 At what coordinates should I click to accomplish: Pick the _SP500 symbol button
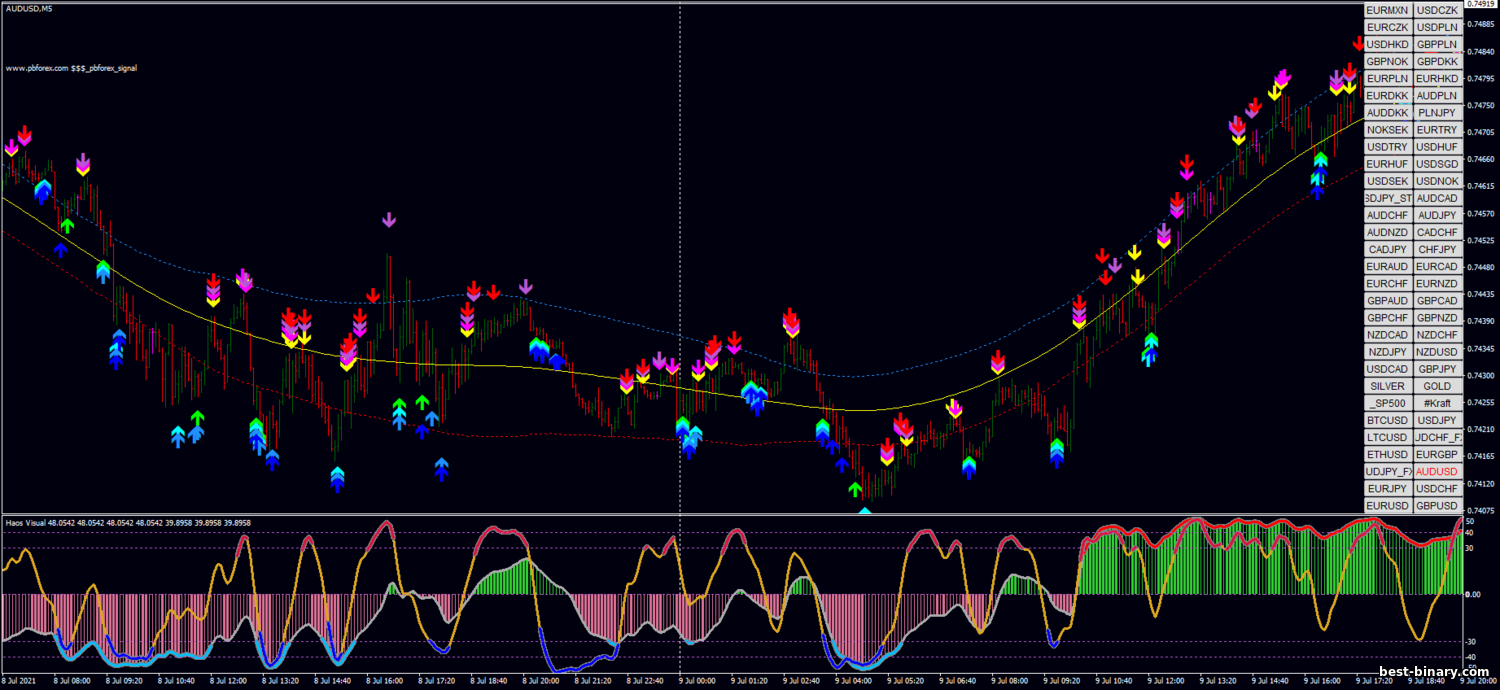pyautogui.click(x=1387, y=403)
